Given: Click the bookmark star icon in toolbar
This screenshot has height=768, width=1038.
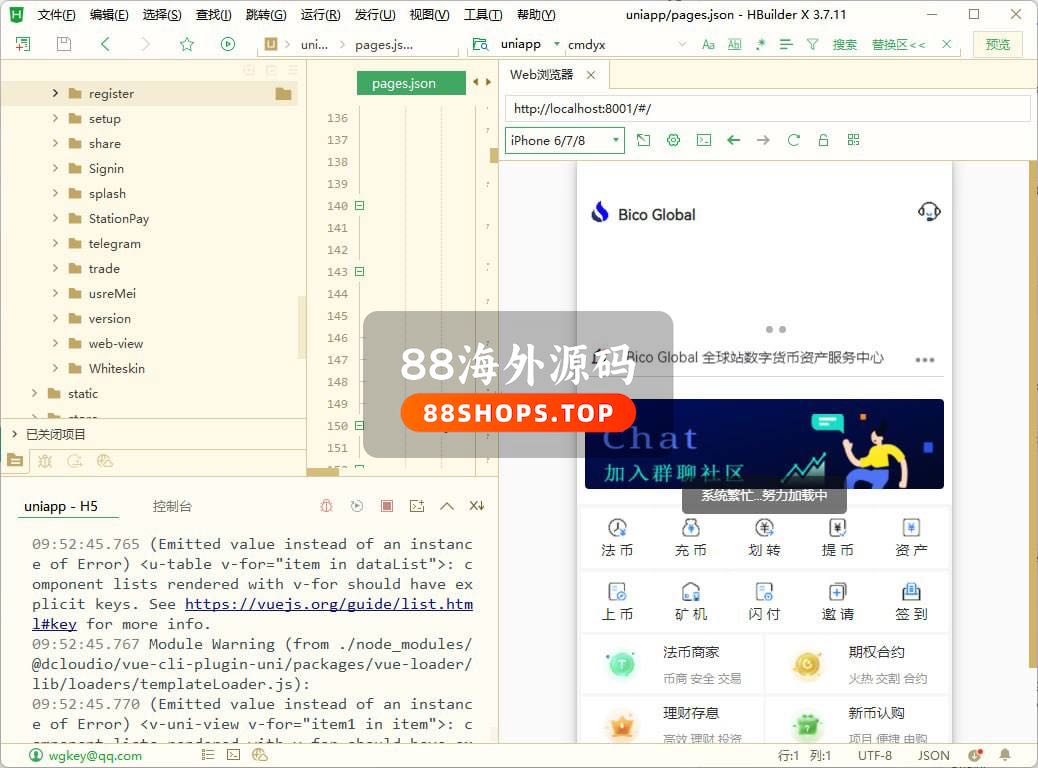Looking at the screenshot, I should pos(187,44).
